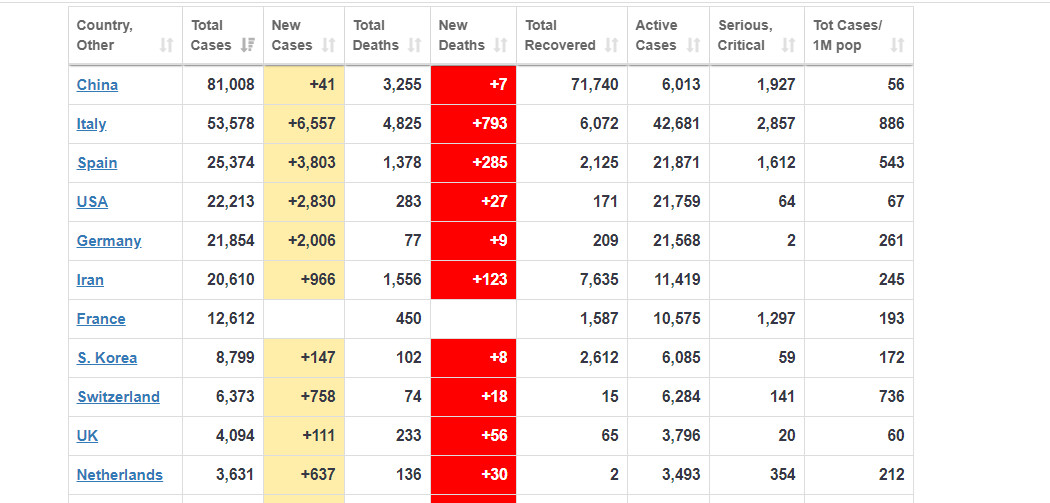
Task: Open the France country link
Action: point(101,319)
